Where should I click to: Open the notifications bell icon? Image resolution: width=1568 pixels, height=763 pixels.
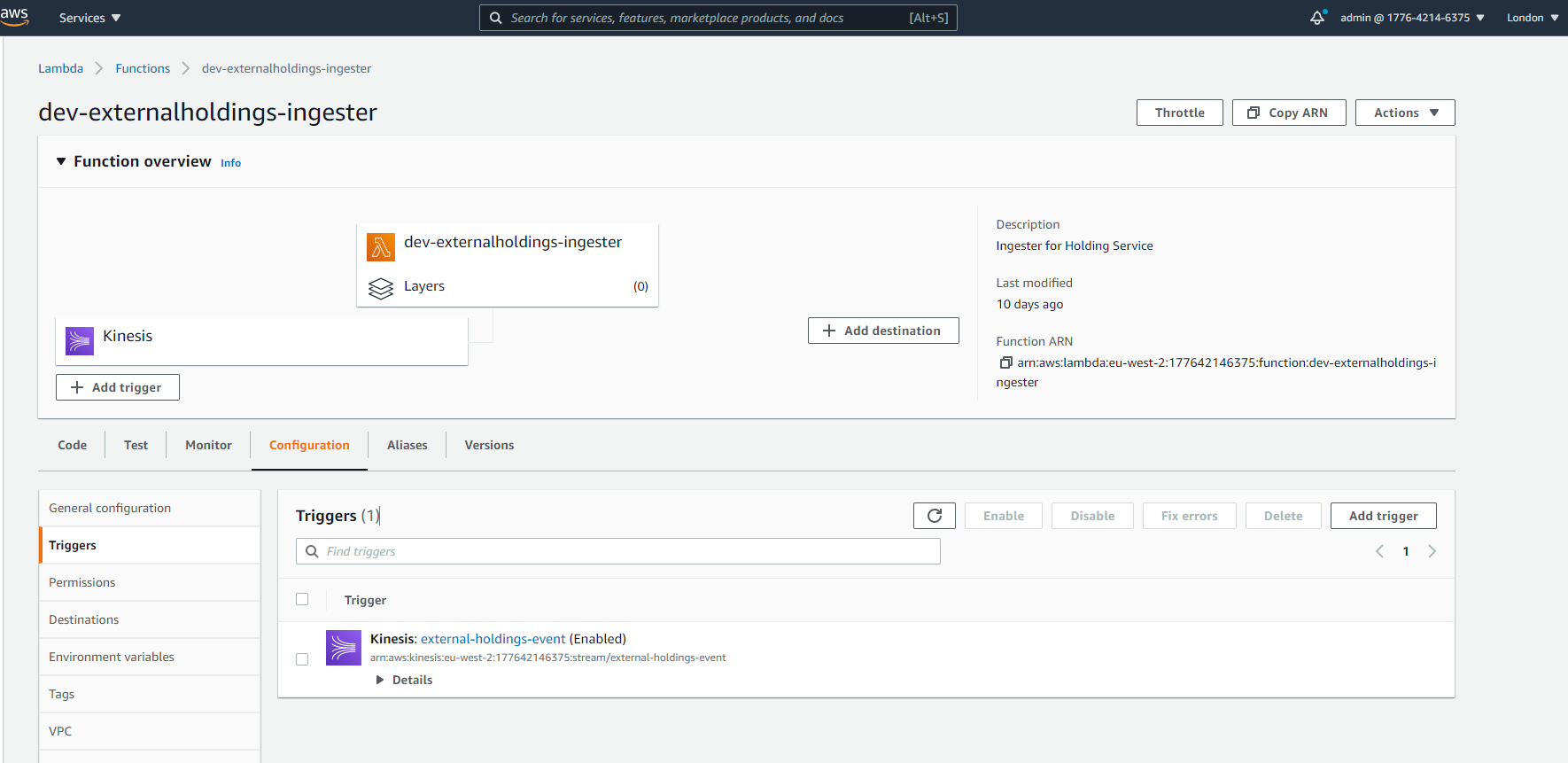(1317, 18)
